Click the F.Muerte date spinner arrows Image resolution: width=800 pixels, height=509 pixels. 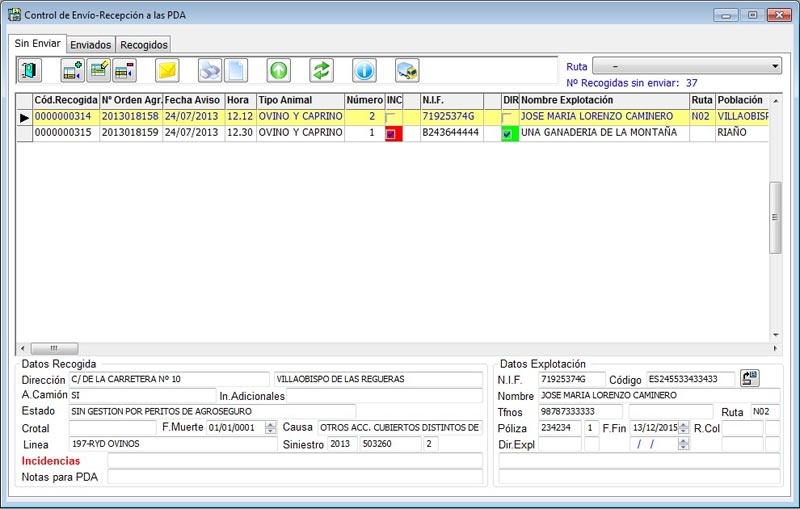270,428
